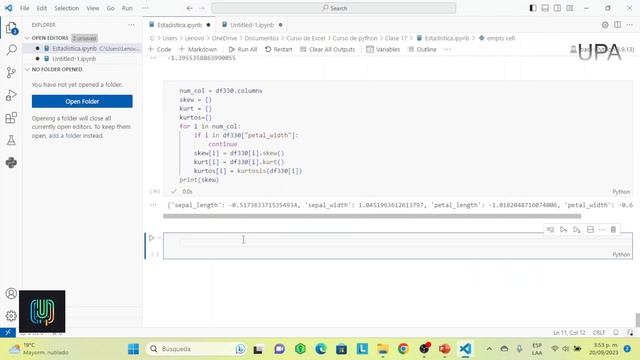Click the taskbar Búsqueda search box
640x360 pixels.
196,349
